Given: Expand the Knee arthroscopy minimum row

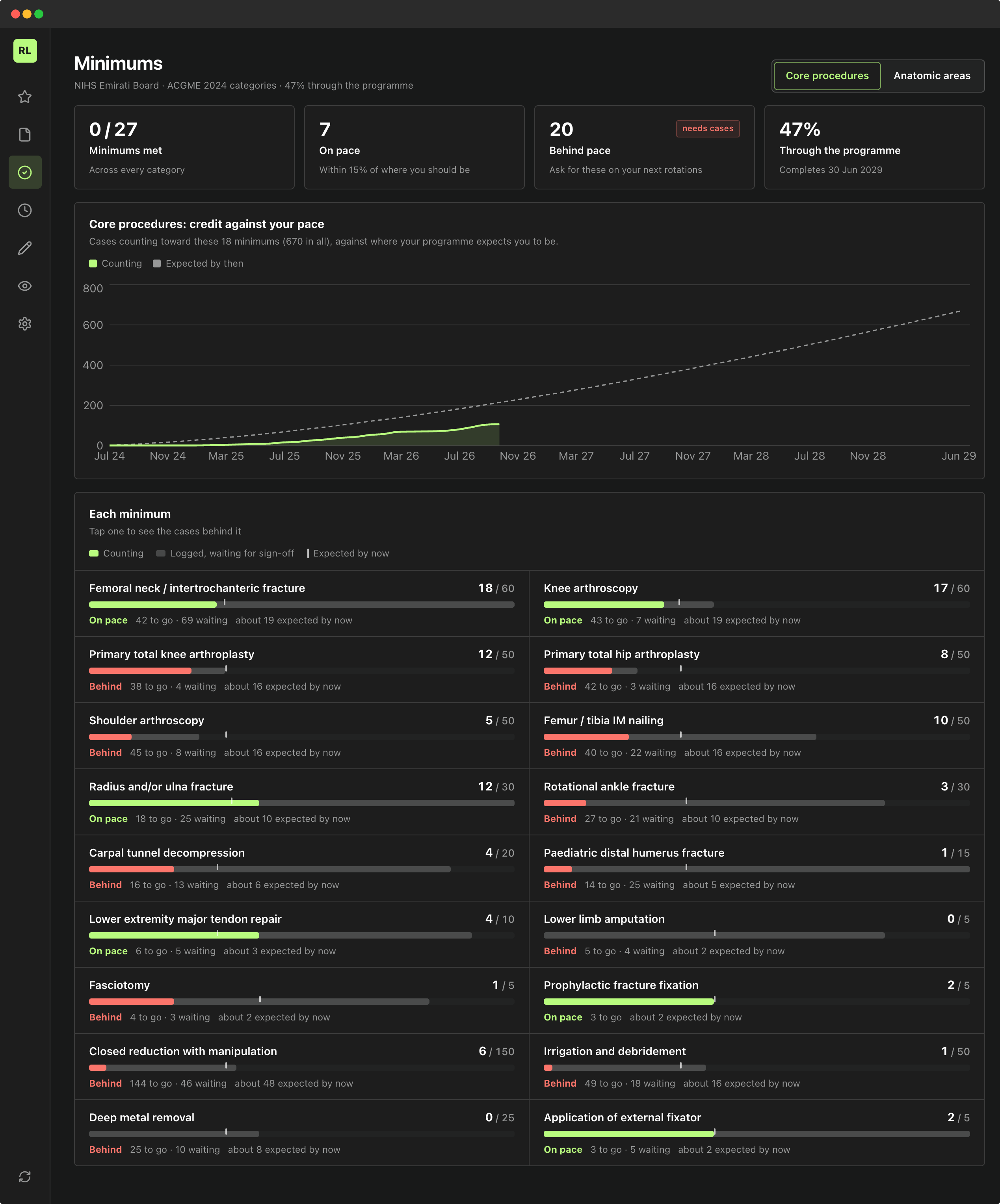Looking at the screenshot, I should [756, 604].
